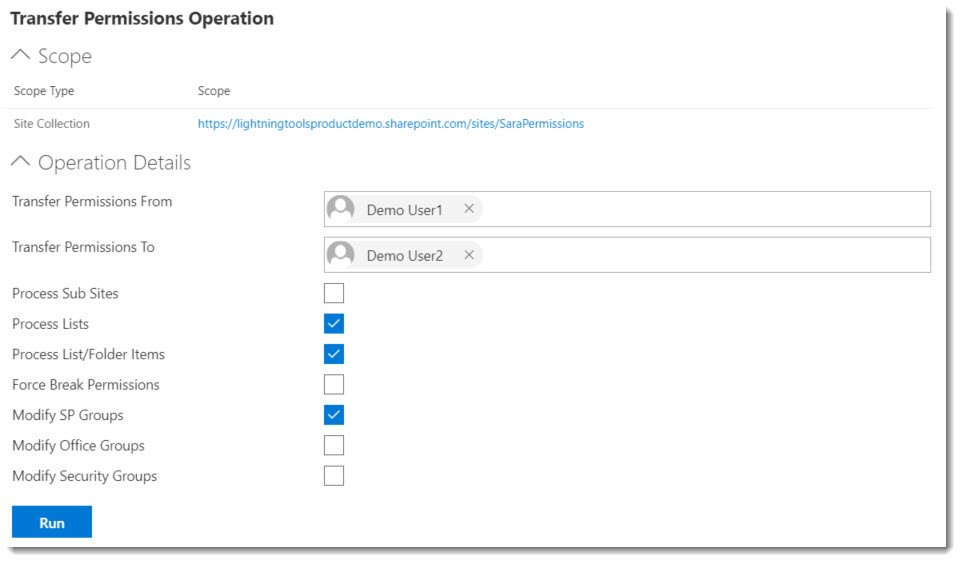Click the Process Sub Sites label
The image size is (961, 562).
66,294
